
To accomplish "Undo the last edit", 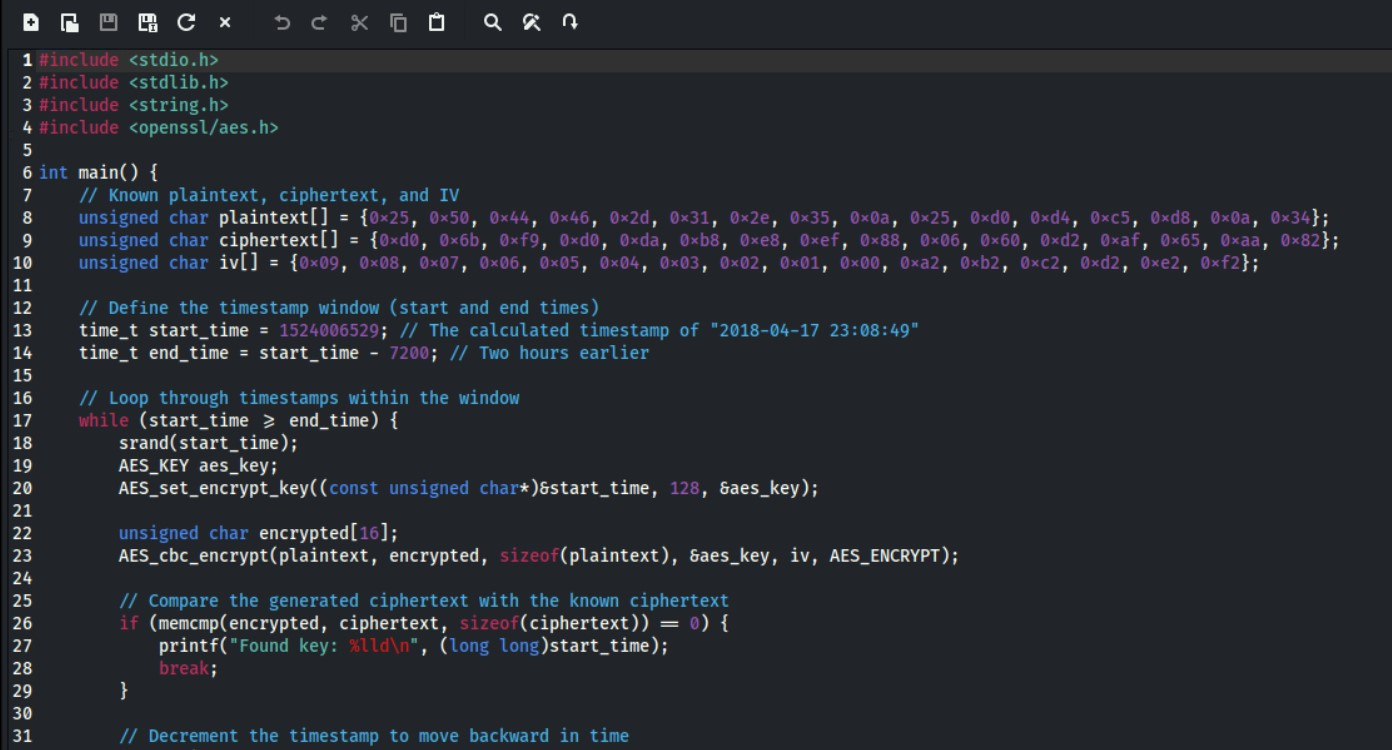I will [281, 22].
